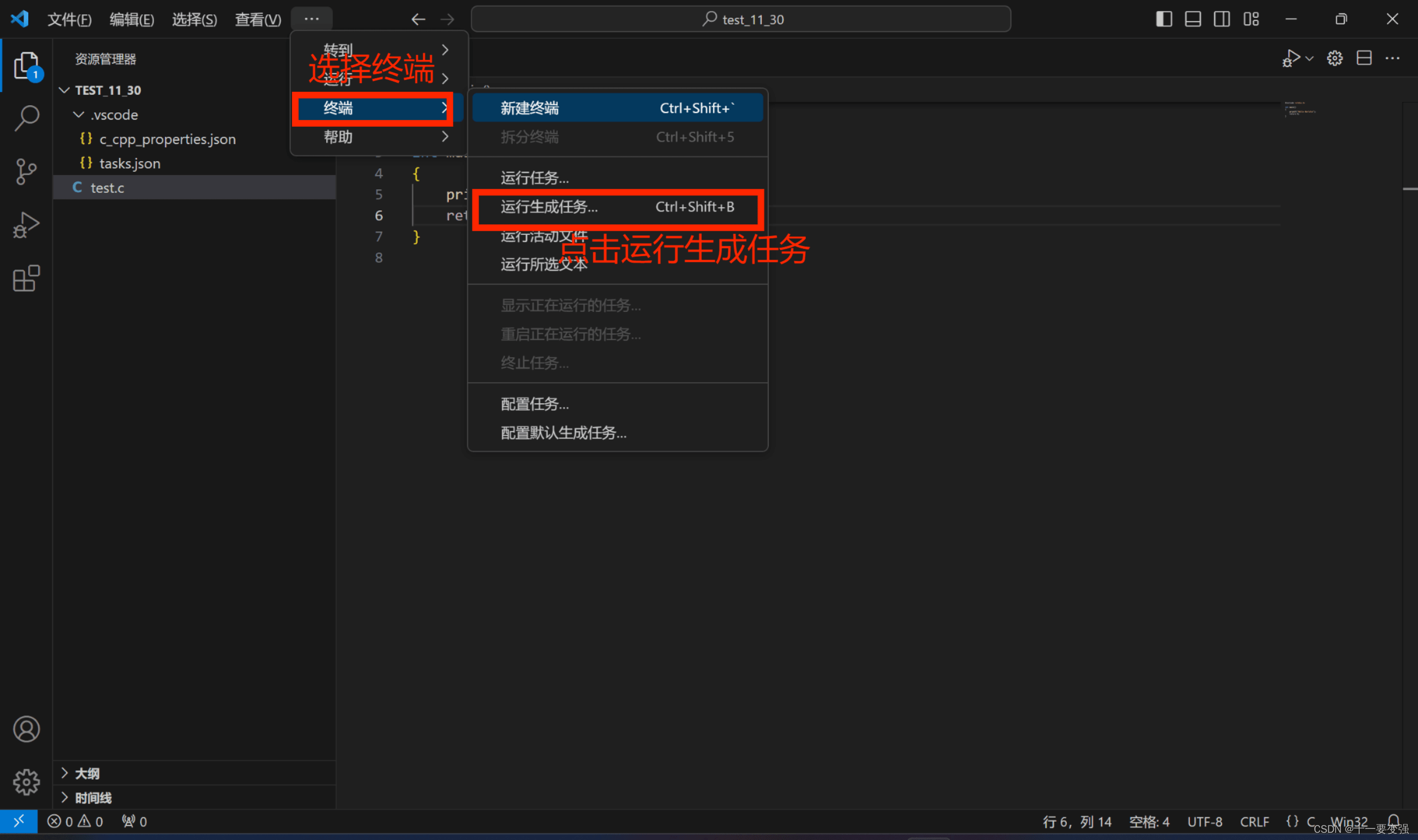Choose 配置默认生成任务... menu item
This screenshot has height=840, width=1418.
click(618, 432)
